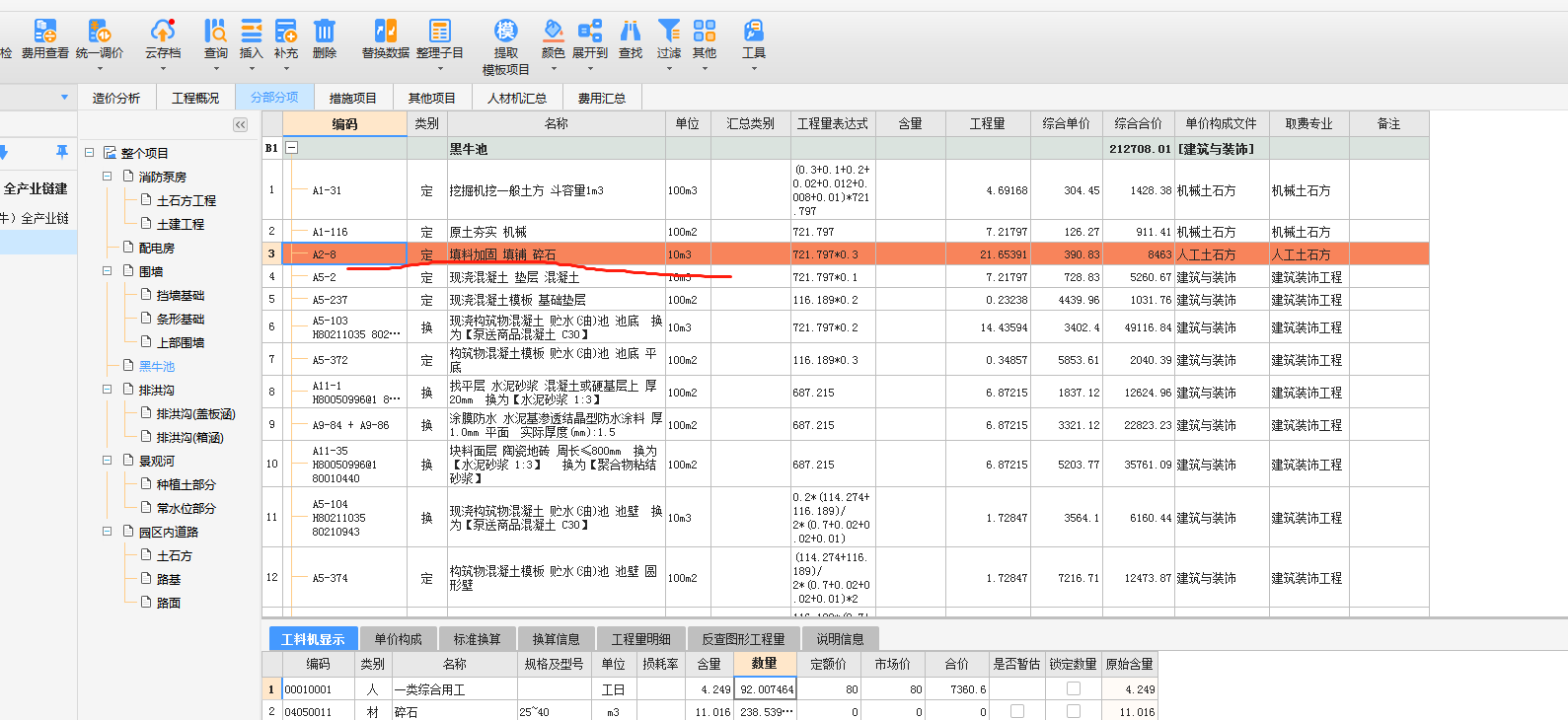This screenshot has height=720, width=1568.
Task: Switch to the 工程概况 tab
Action: (195, 98)
